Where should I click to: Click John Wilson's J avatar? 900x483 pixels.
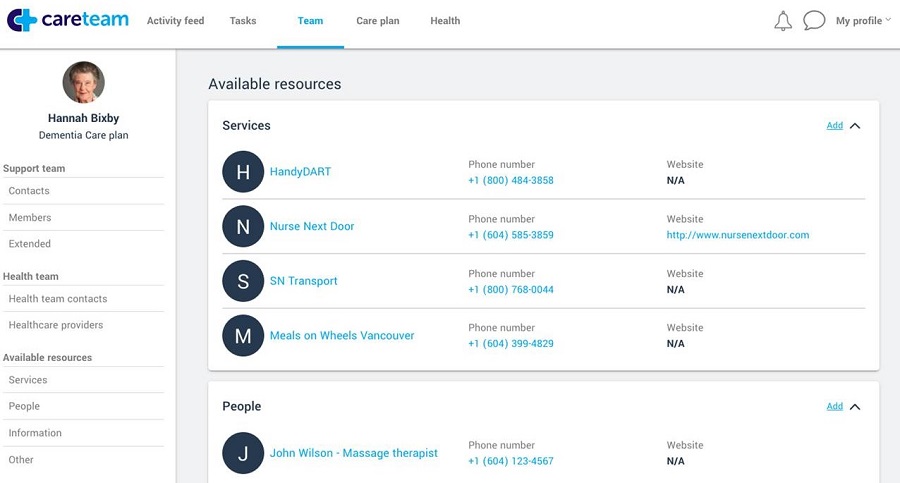coord(243,453)
